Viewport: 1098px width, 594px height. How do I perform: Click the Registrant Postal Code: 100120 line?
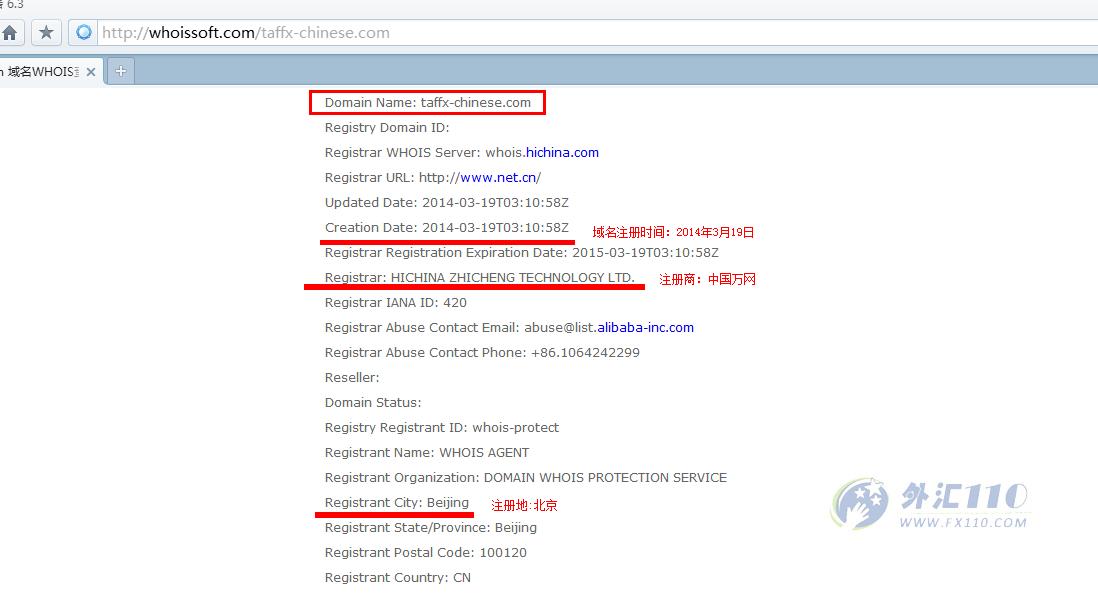(426, 553)
